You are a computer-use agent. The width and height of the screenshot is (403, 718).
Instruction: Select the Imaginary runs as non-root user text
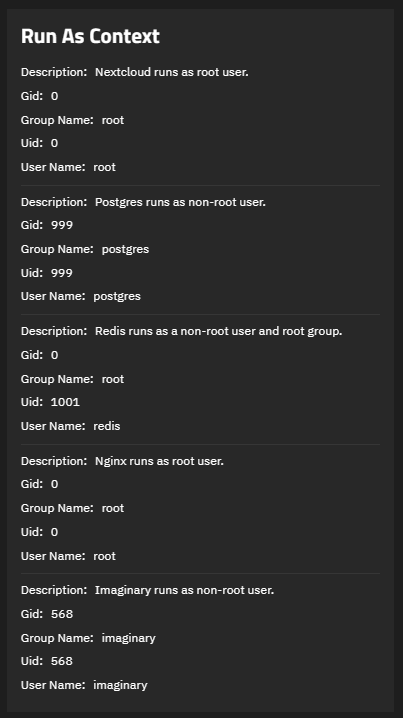pyautogui.click(x=185, y=590)
